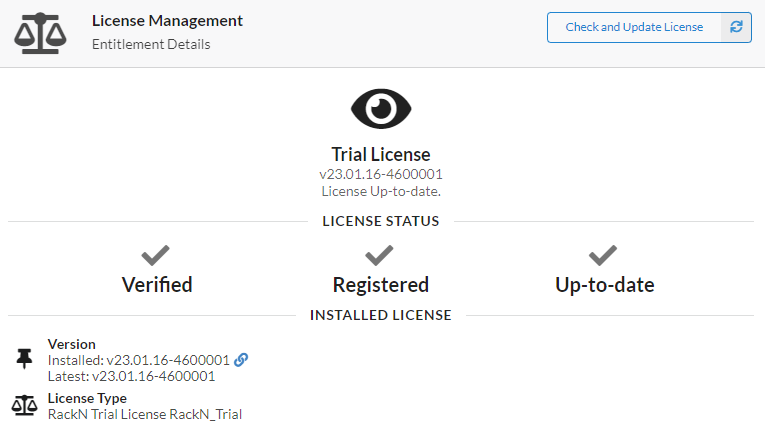Image resolution: width=765 pixels, height=430 pixels.
Task: Click the checkmark above Registered
Action: pyautogui.click(x=380, y=255)
